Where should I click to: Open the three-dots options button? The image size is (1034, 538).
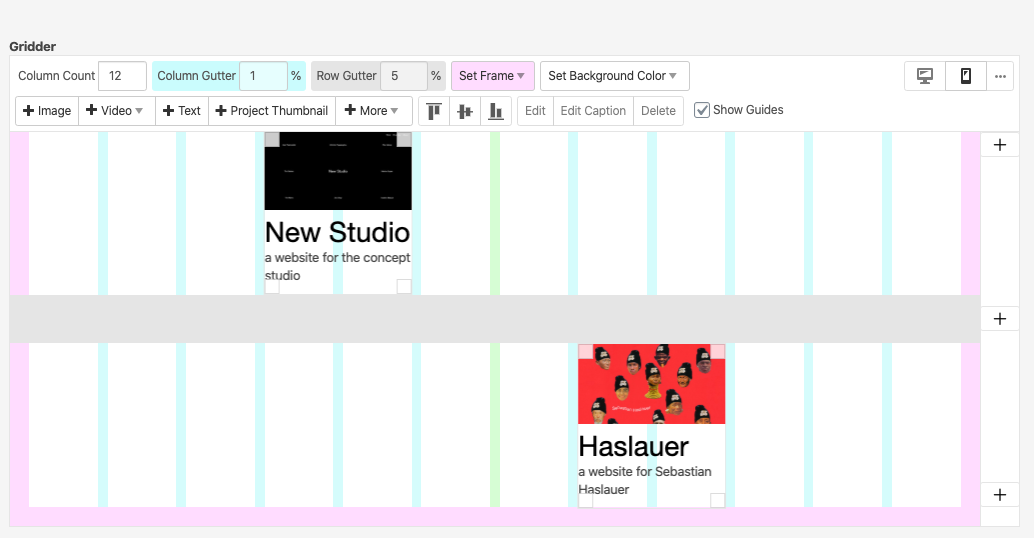[1000, 76]
